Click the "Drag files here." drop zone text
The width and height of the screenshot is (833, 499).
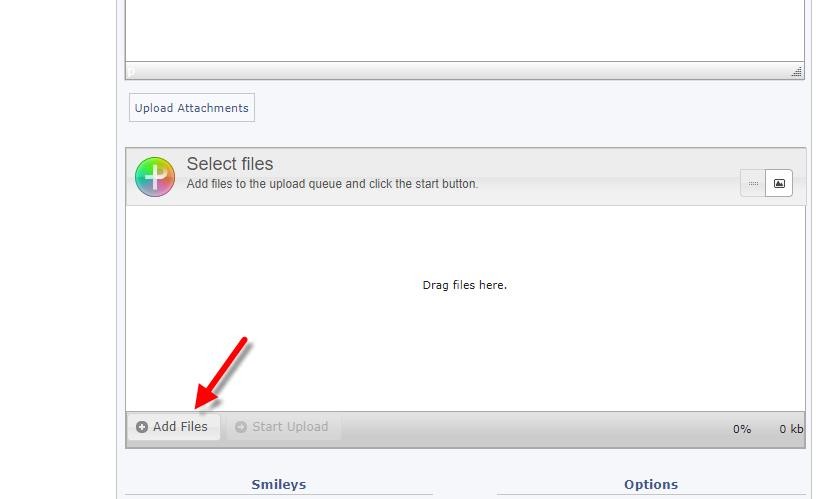point(464,285)
